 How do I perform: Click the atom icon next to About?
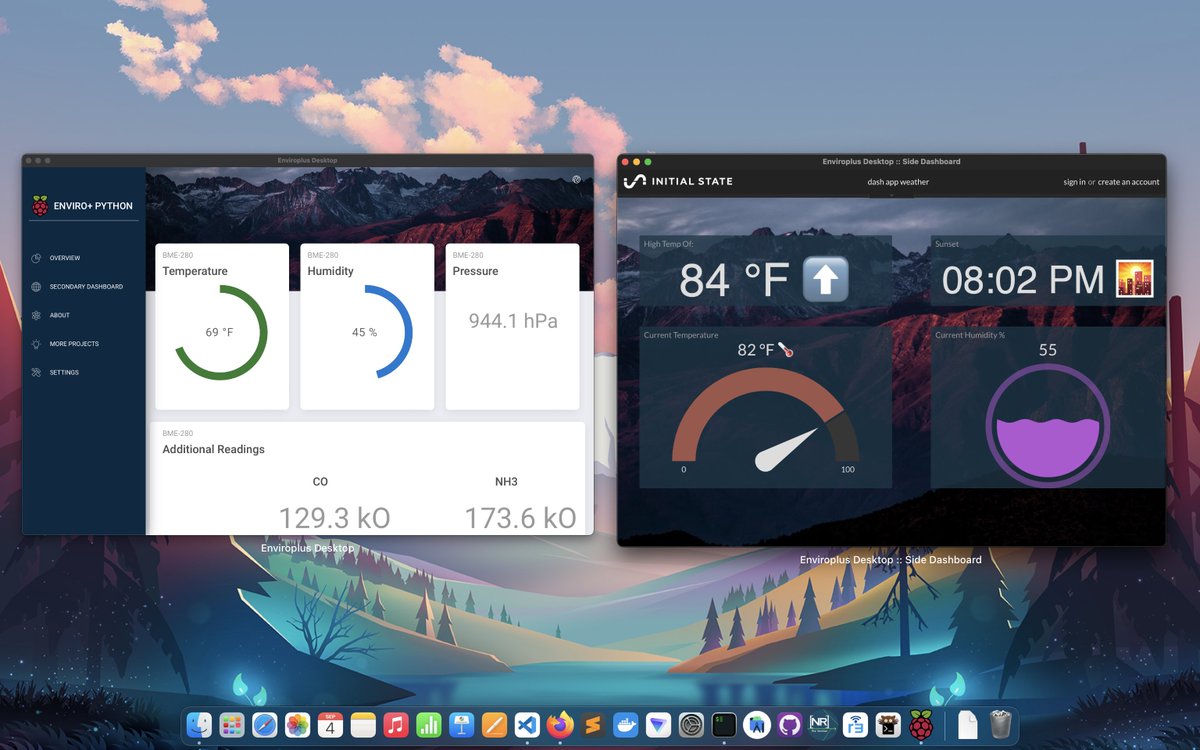click(x=36, y=315)
